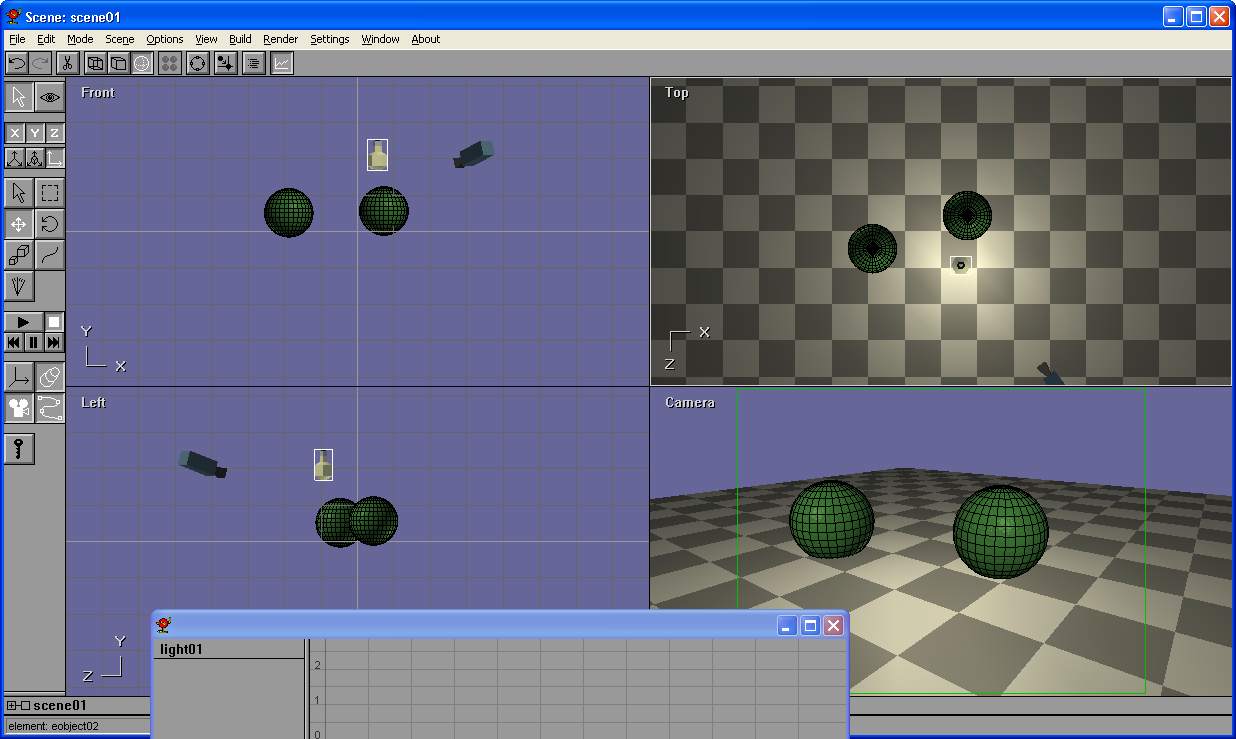Image resolution: width=1236 pixels, height=739 pixels.
Task: Click the camera object in Front view
Action: tap(474, 154)
